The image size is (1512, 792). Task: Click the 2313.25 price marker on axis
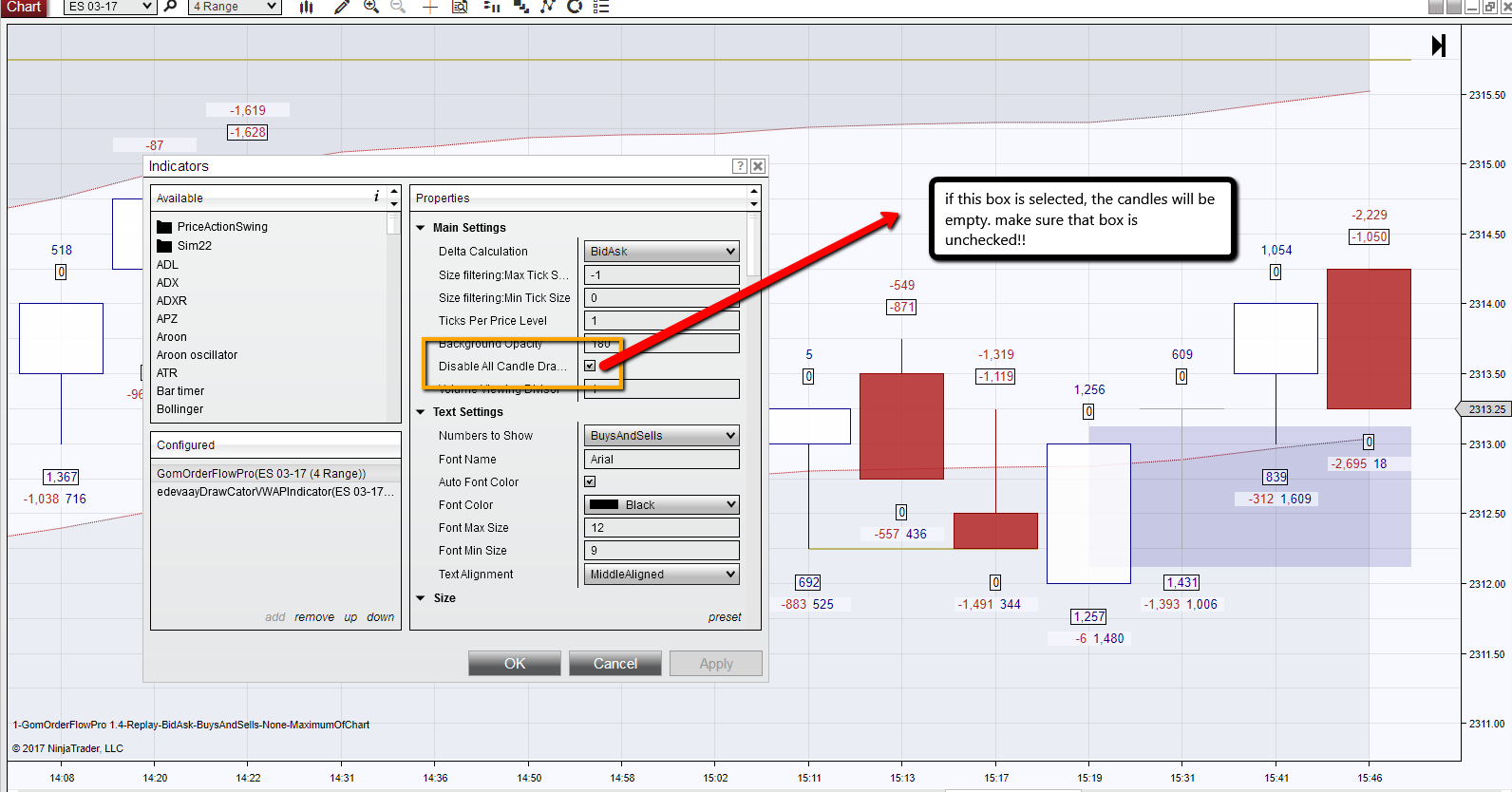(1484, 409)
